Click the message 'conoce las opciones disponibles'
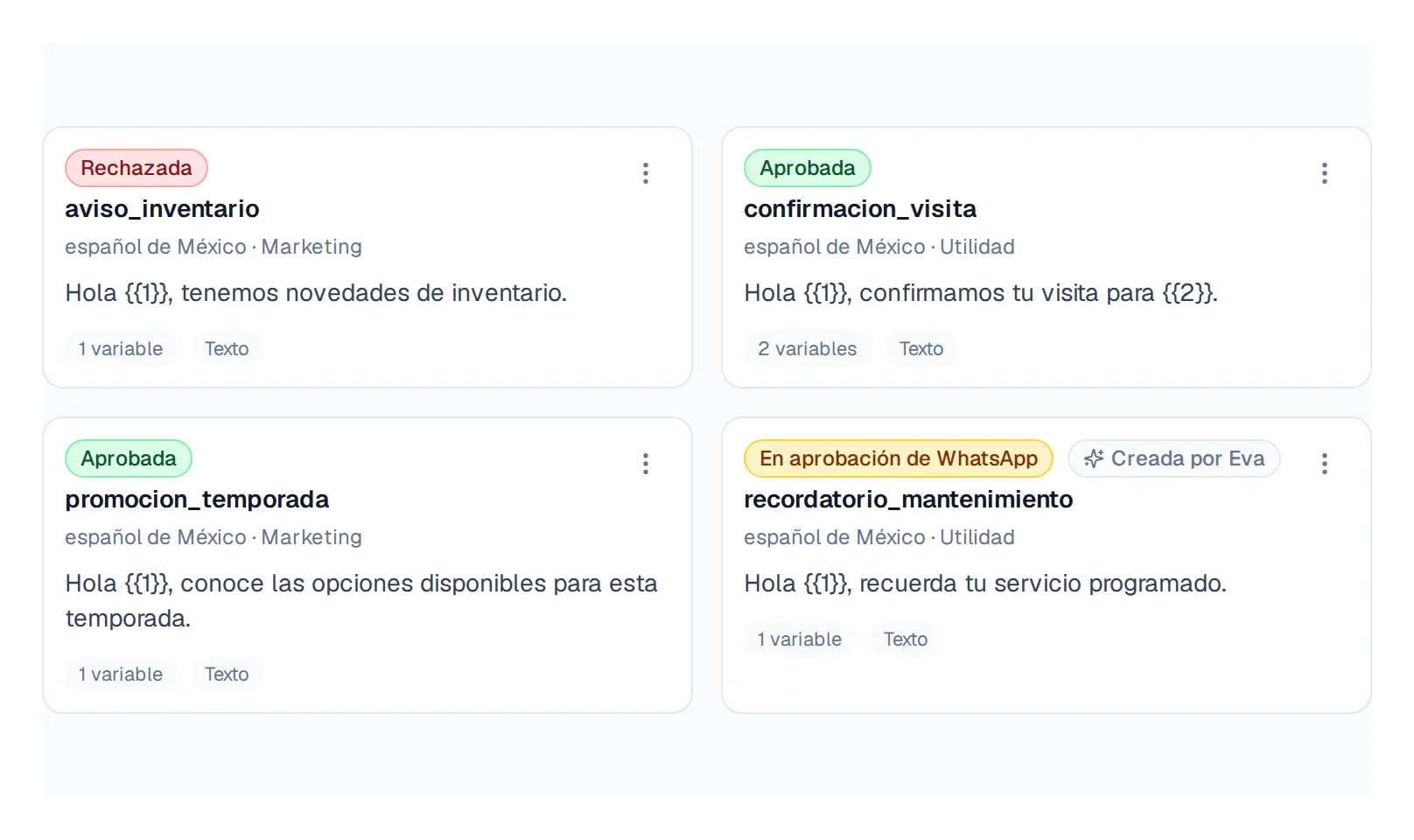 362,584
